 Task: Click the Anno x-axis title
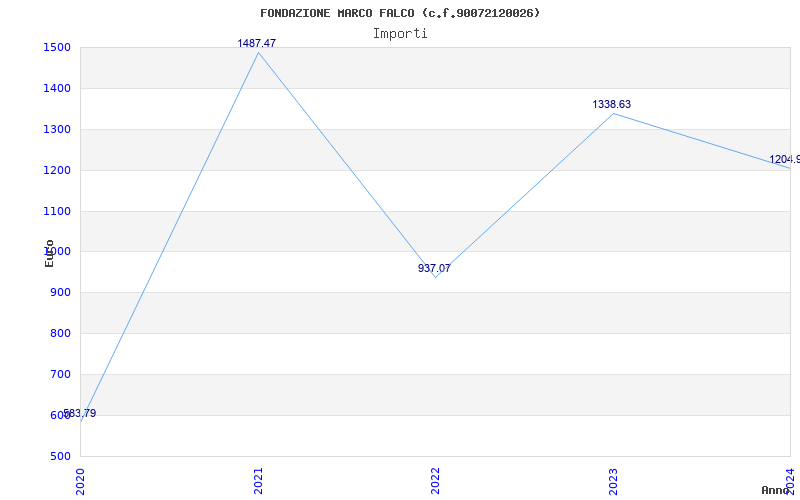(776, 490)
